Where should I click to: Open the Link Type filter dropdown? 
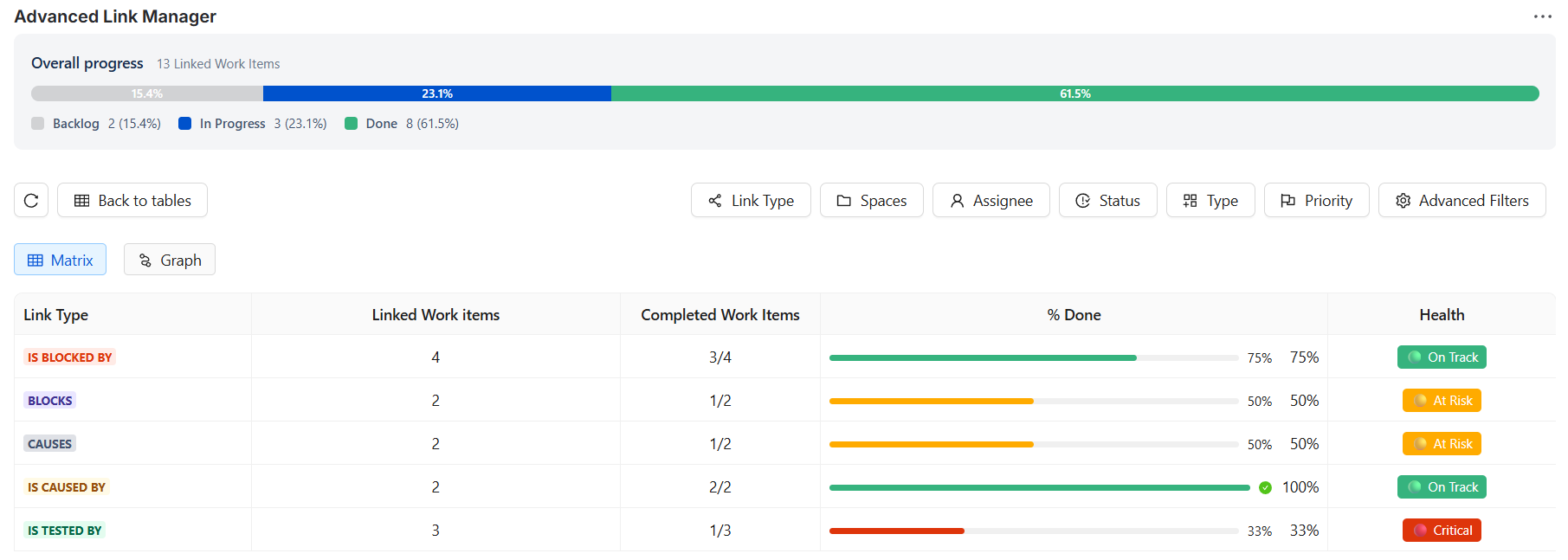[751, 201]
